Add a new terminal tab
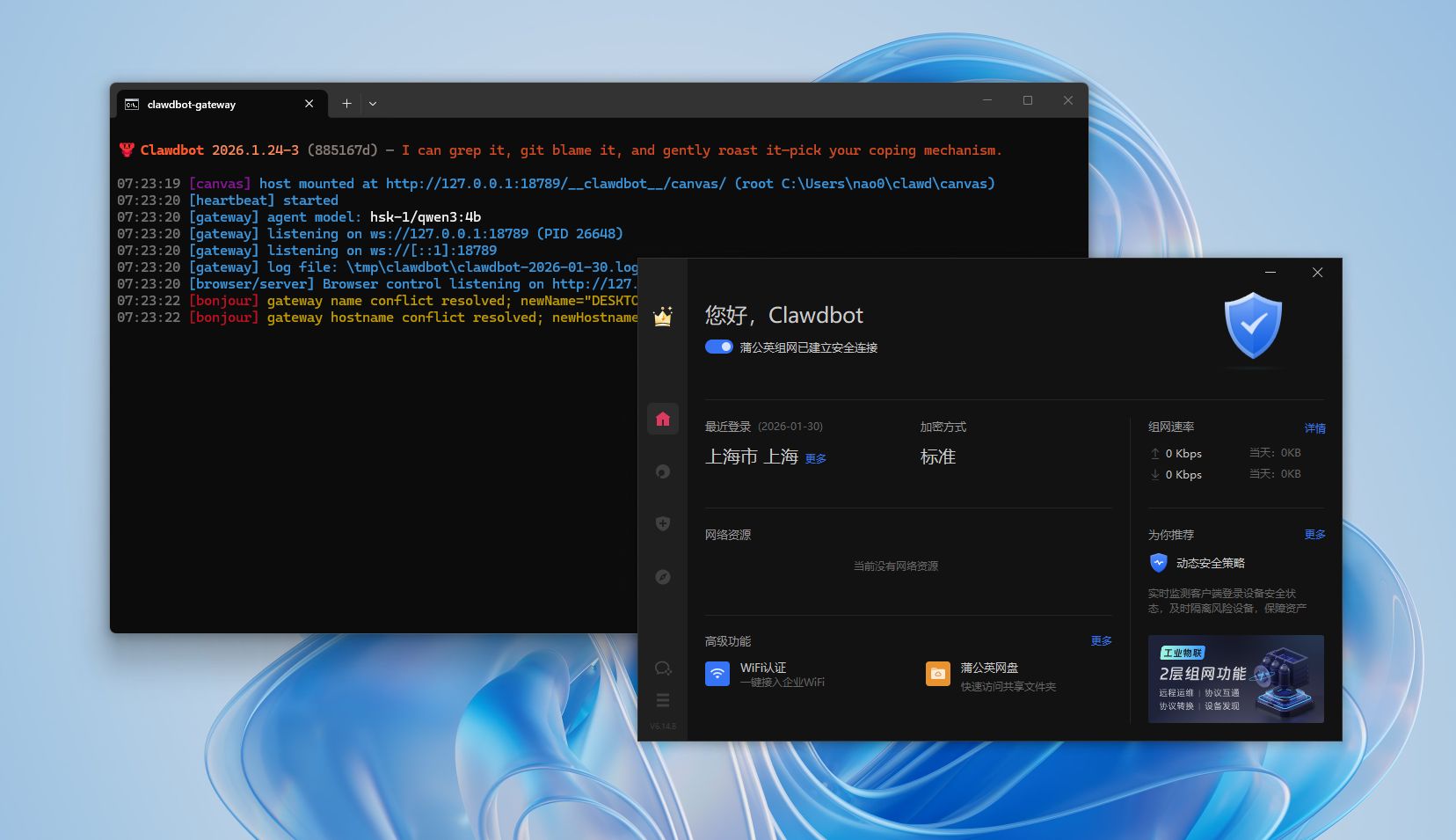This screenshot has width=1456, height=840. [346, 104]
